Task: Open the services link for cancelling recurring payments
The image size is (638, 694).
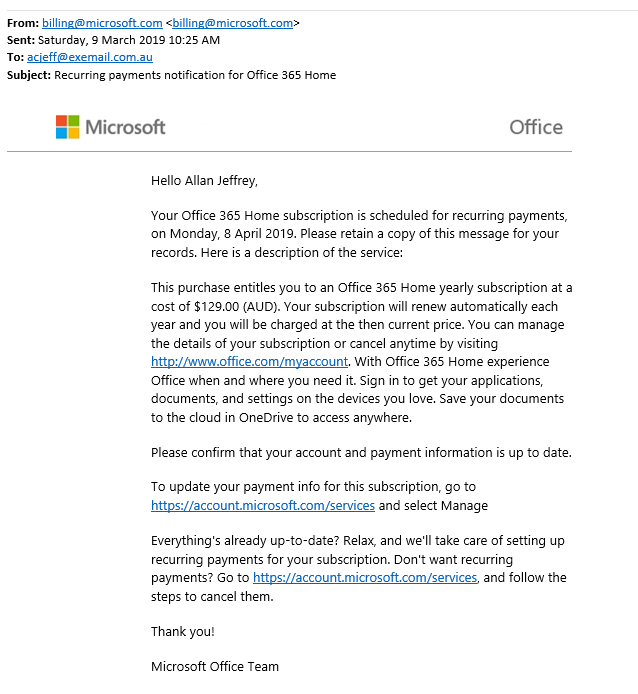Action: [x=365, y=578]
